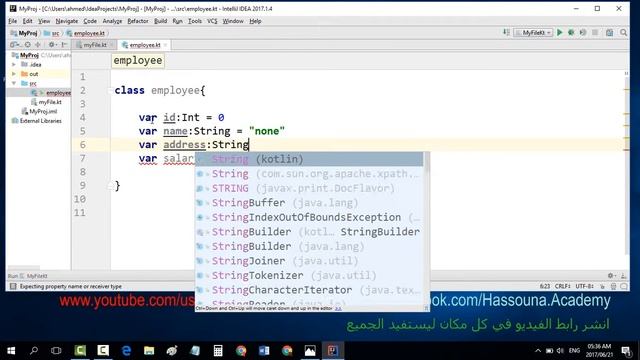The height and width of the screenshot is (360, 640).
Task: Hide the Project tool window
Action: click(64, 44)
